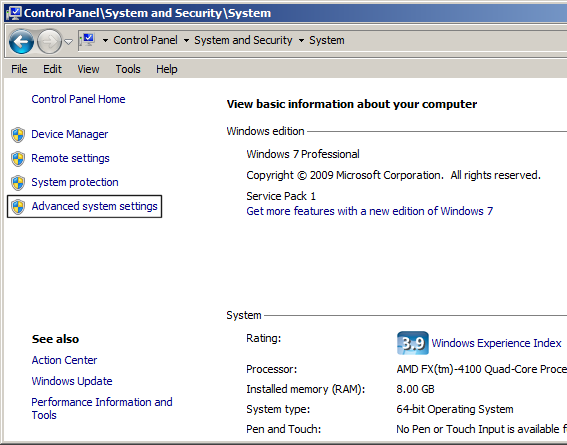Open Advanced system settings link
This screenshot has height=445, width=567.
(95, 206)
